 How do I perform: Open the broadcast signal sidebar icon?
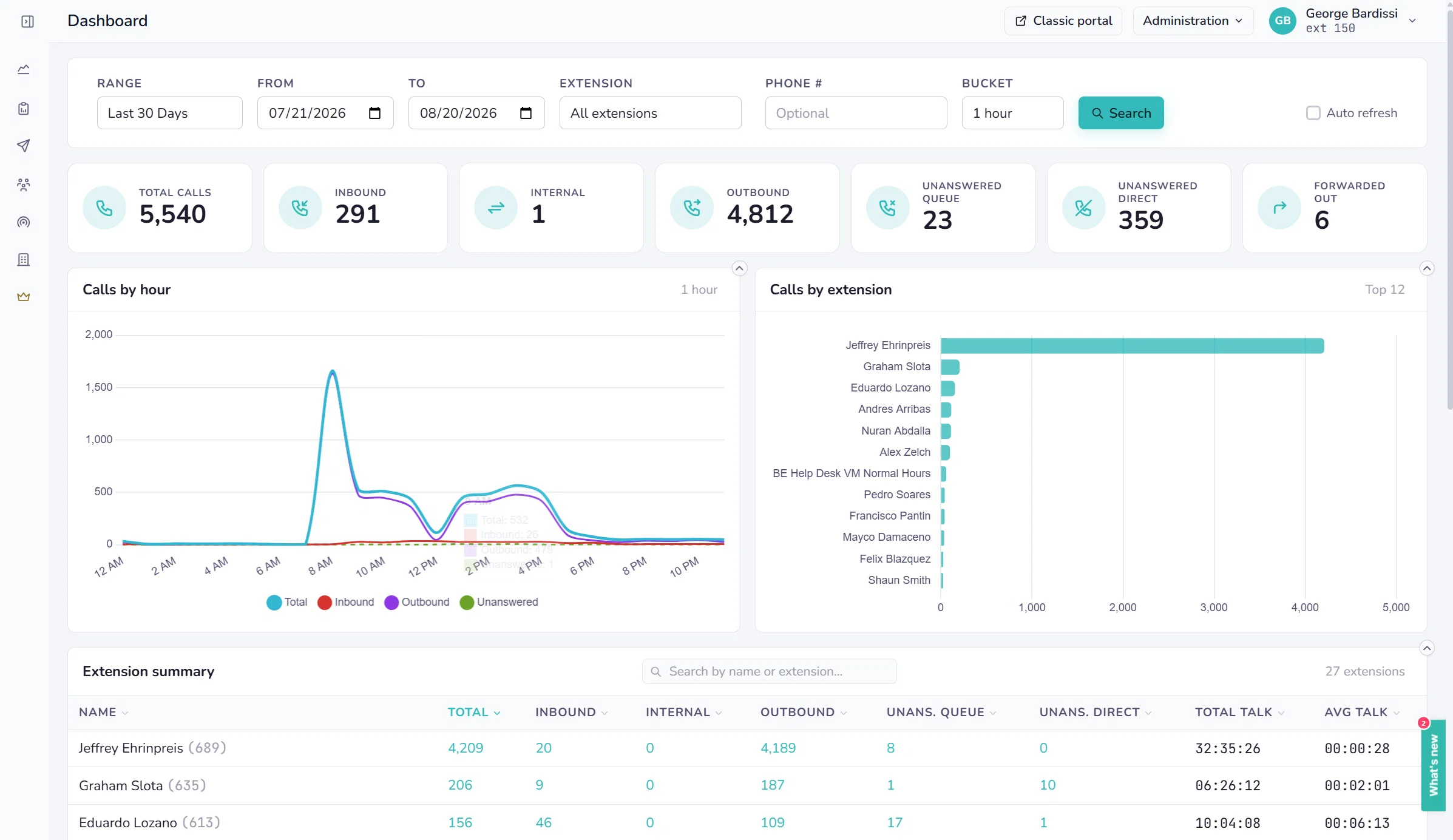(x=24, y=222)
